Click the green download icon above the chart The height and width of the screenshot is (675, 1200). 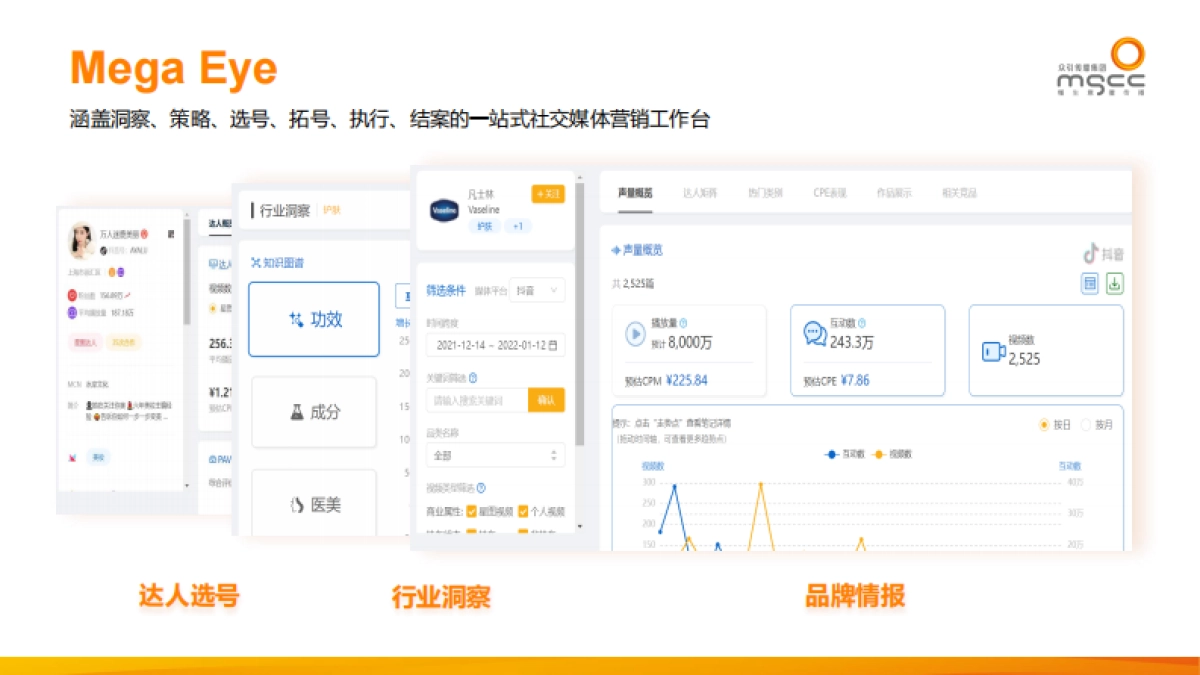(x=1115, y=283)
